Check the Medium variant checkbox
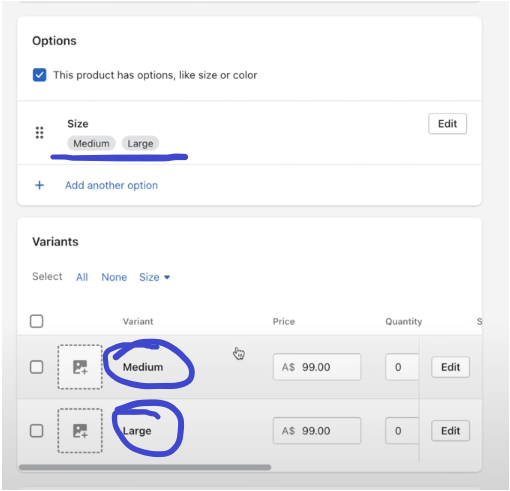This screenshot has width=510, height=491. [x=37, y=367]
